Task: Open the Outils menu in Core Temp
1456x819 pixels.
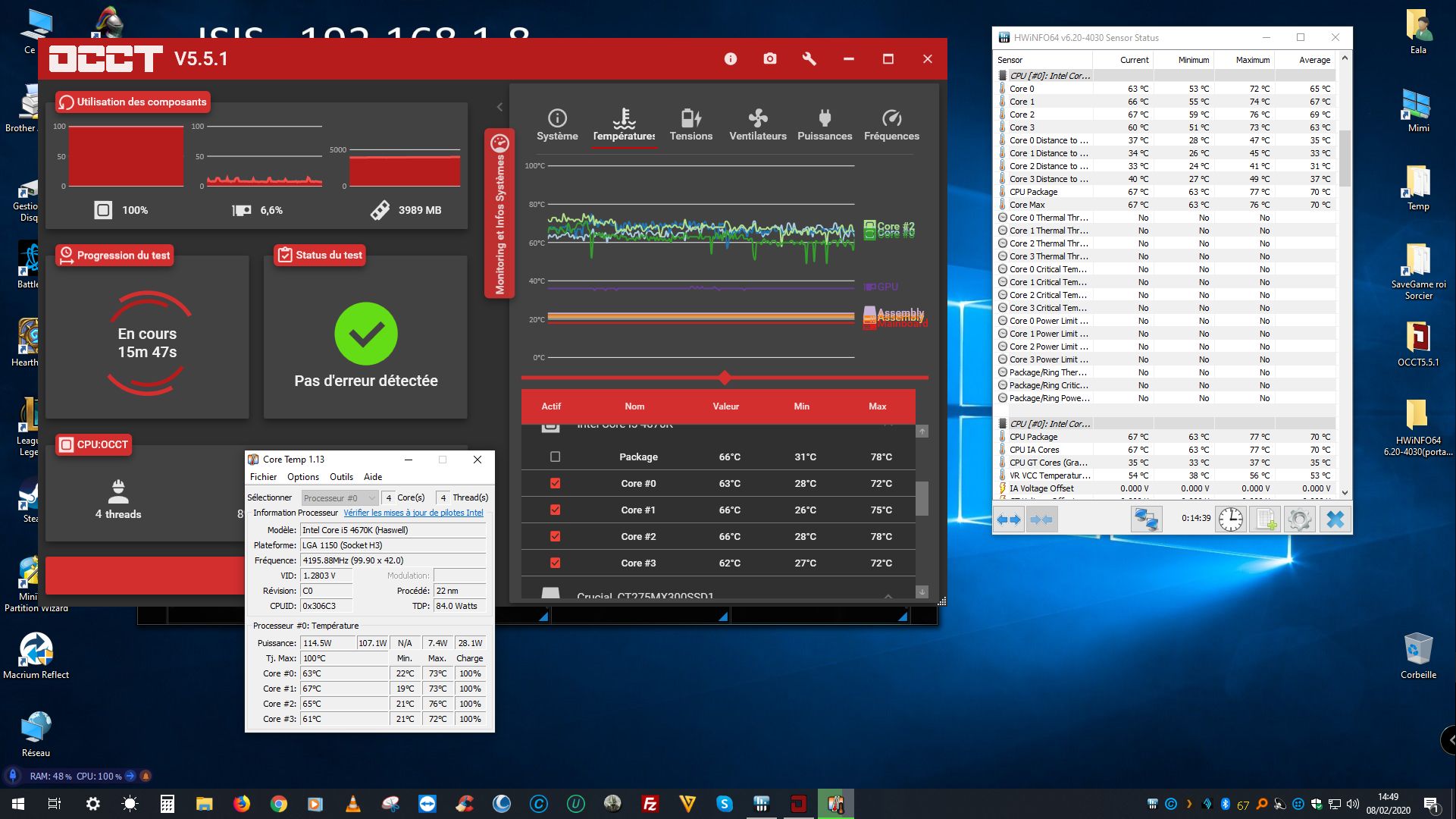Action: point(341,477)
